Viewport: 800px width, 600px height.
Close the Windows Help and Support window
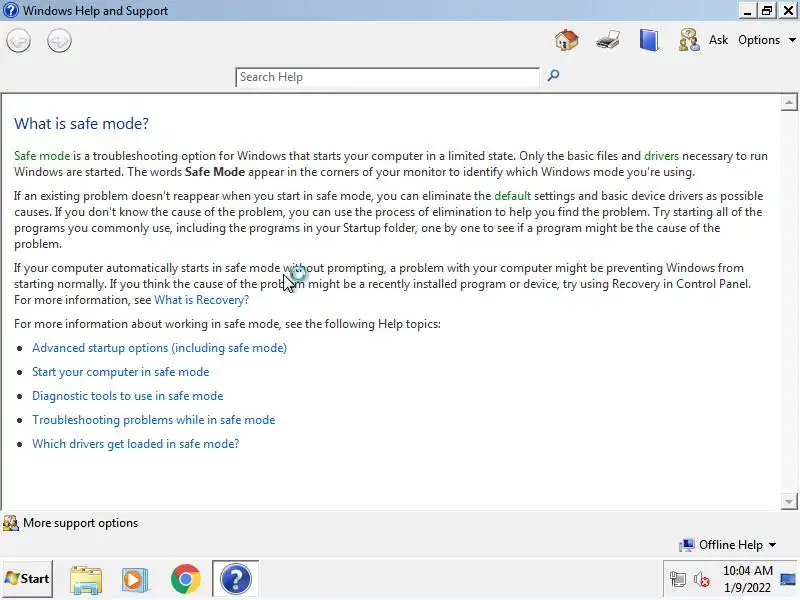pyautogui.click(x=788, y=10)
